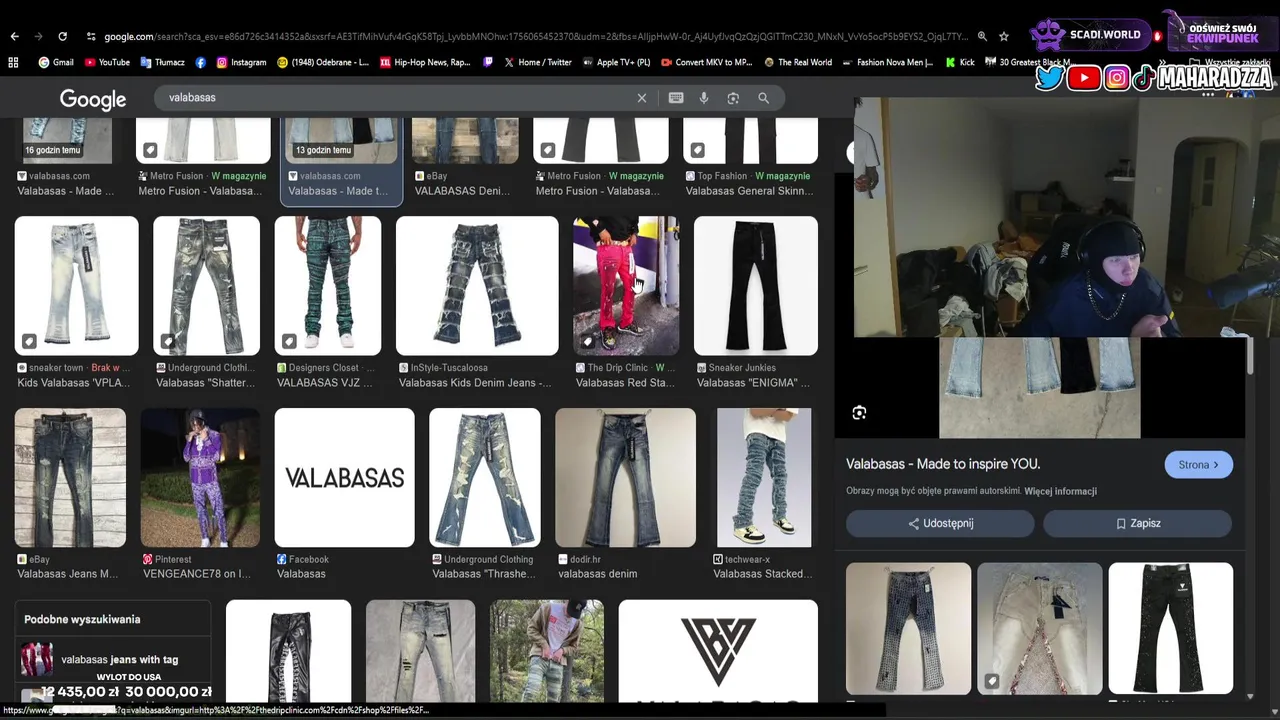Click eBay VALABASAS Deni result title
Image resolution: width=1280 pixels, height=720 pixels.
click(462, 191)
